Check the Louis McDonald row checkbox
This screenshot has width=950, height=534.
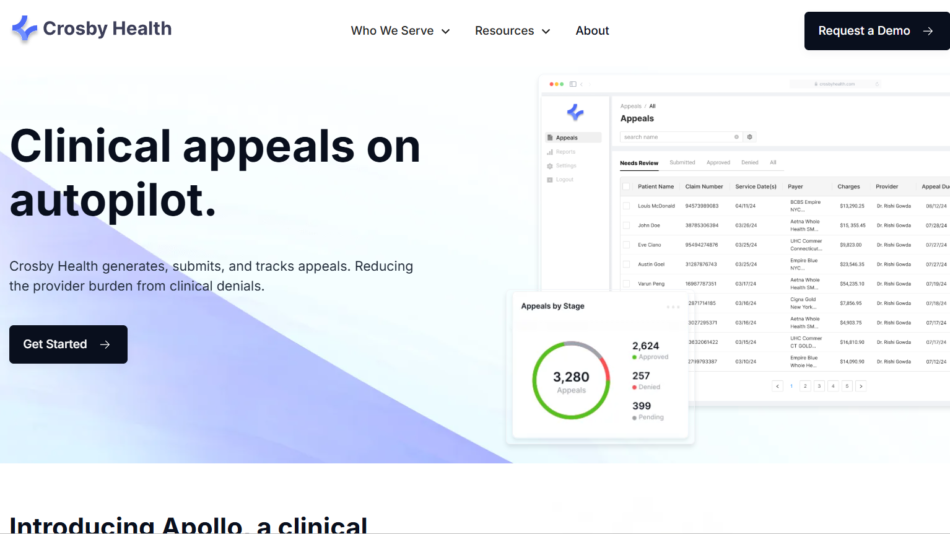[626, 206]
